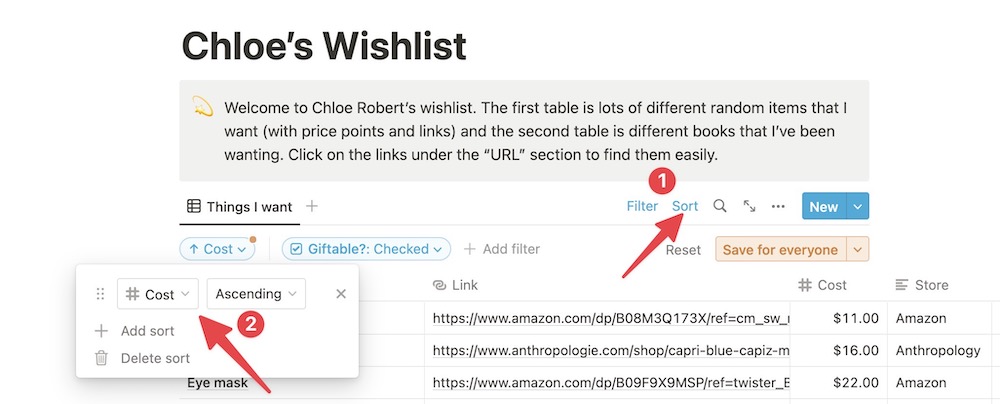Click the trash icon for Delete sort
1000x404 pixels.
[x=101, y=358]
